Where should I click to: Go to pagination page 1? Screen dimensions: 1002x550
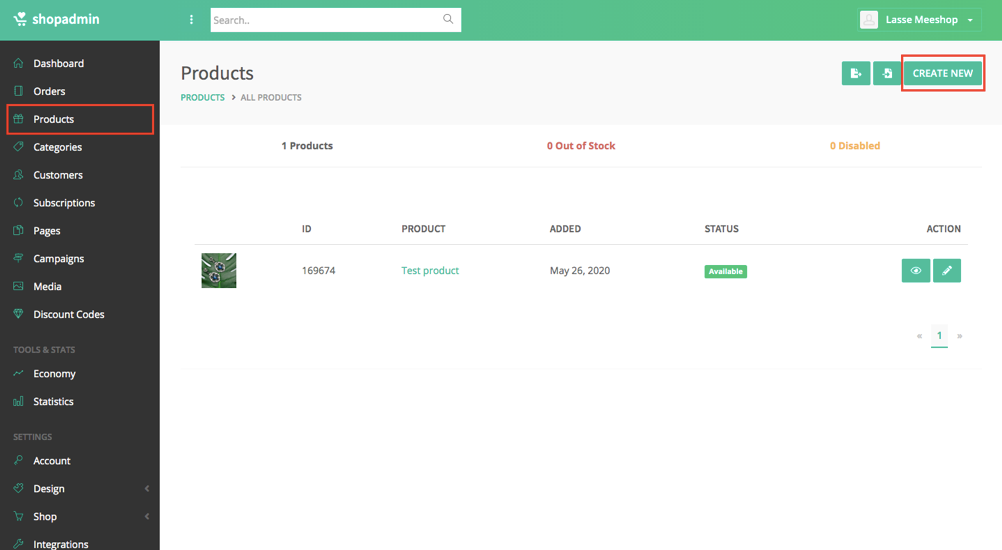click(939, 335)
